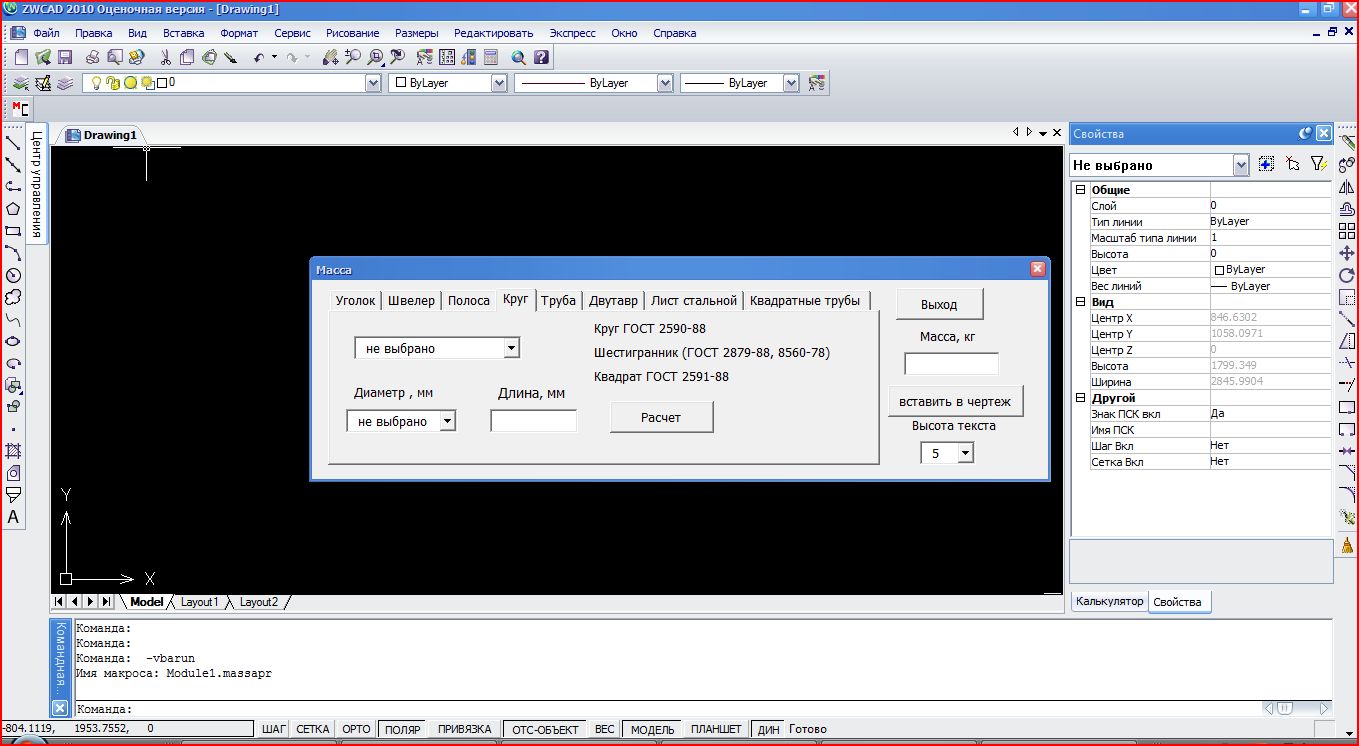Open a drawing file from the toolbar
1359x746 pixels.
42,58
